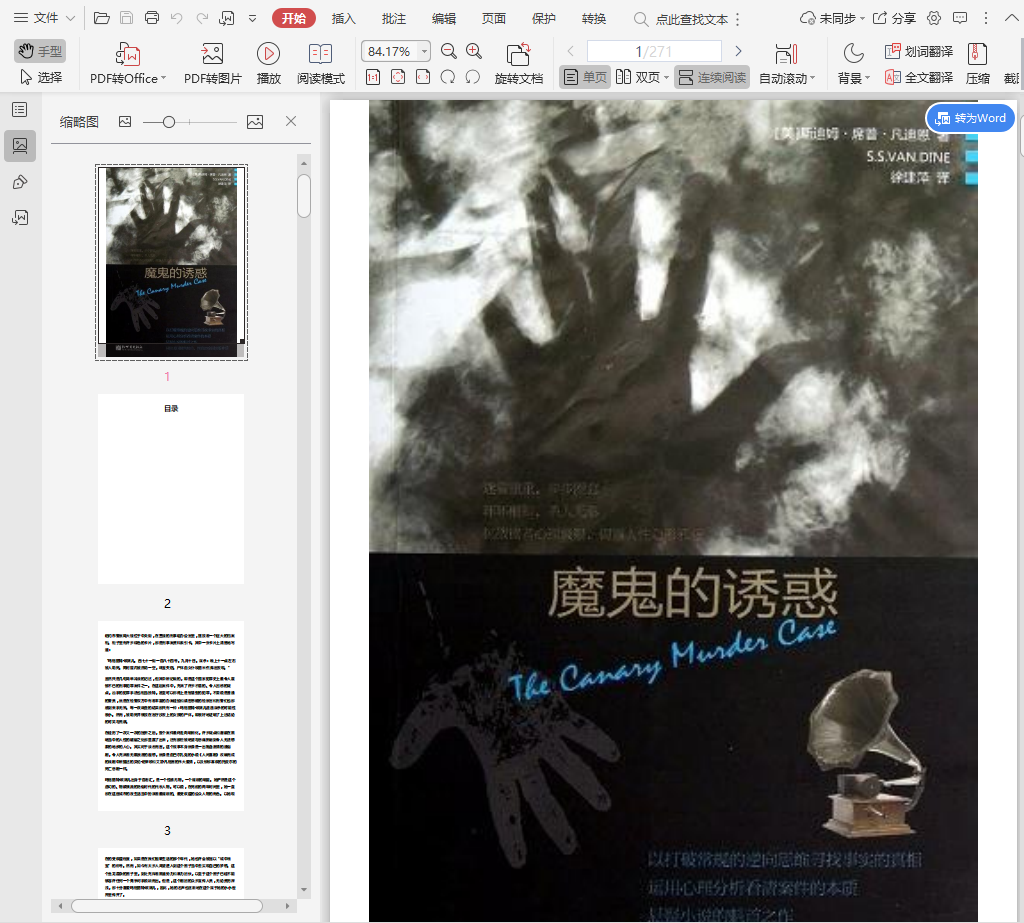This screenshot has height=923, width=1024.
Task: Switch to the 转换 tab
Action: coord(594,18)
